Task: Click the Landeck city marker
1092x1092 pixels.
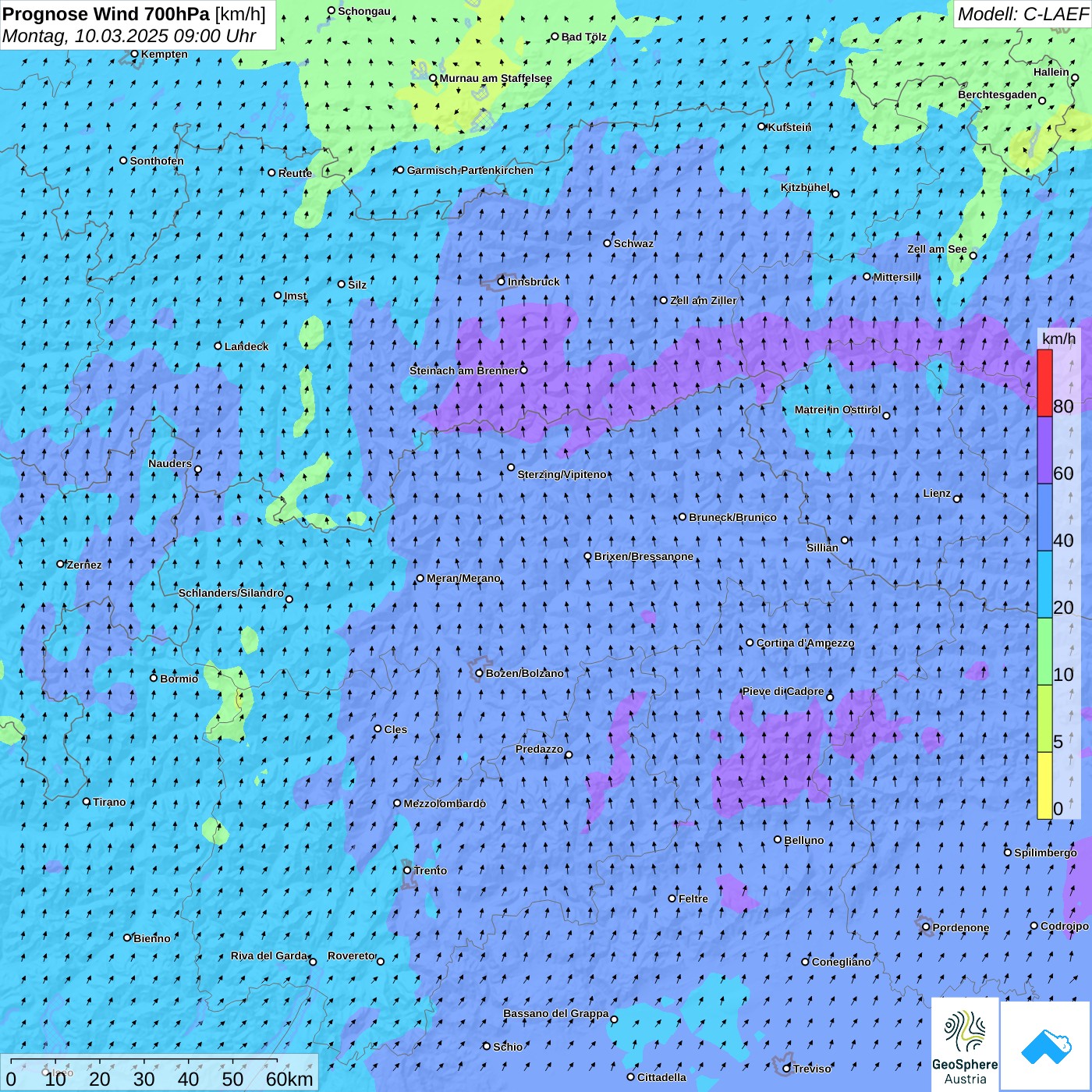Action: pyautogui.click(x=218, y=346)
